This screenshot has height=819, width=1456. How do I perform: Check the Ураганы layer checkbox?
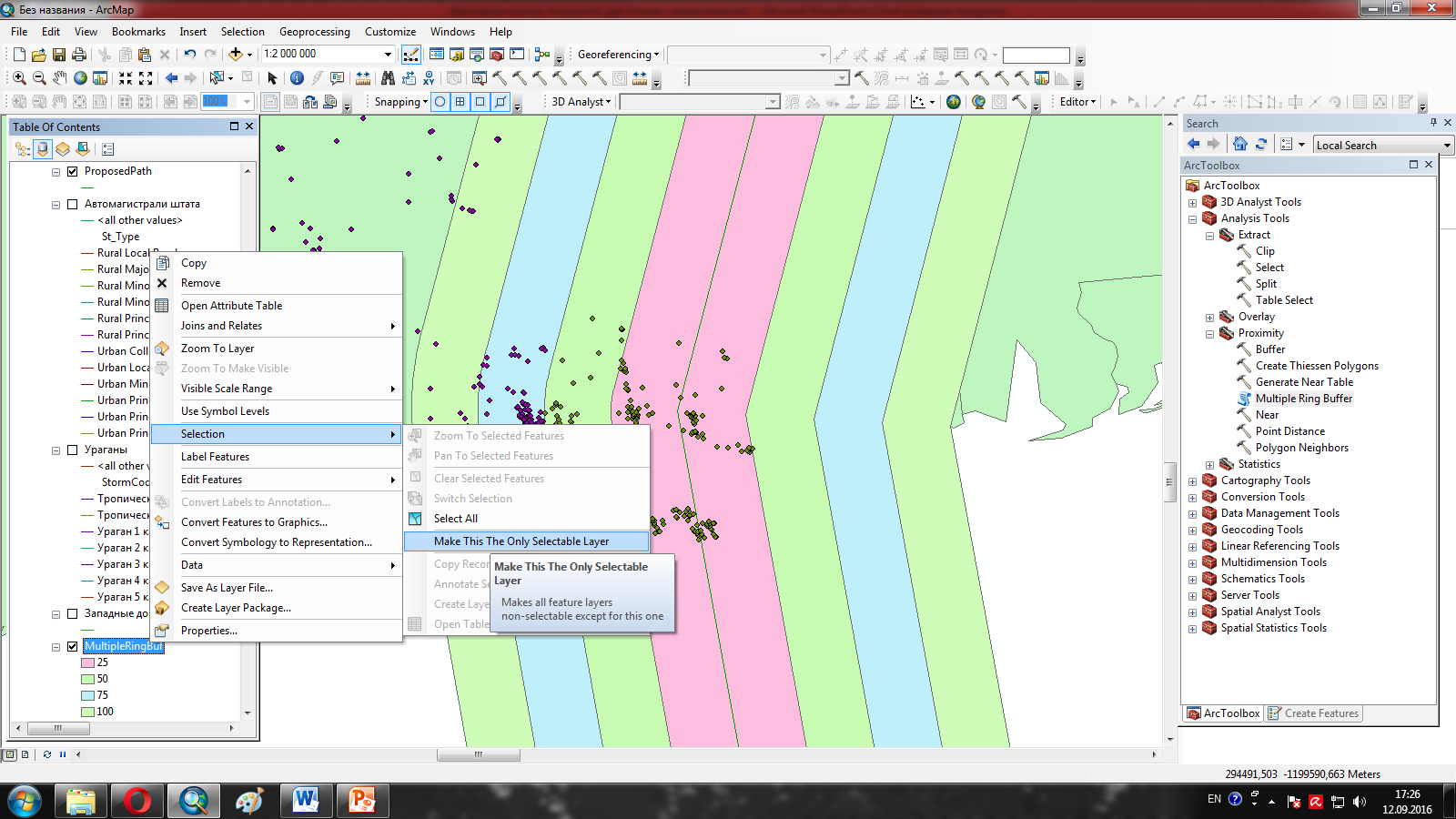point(73,450)
